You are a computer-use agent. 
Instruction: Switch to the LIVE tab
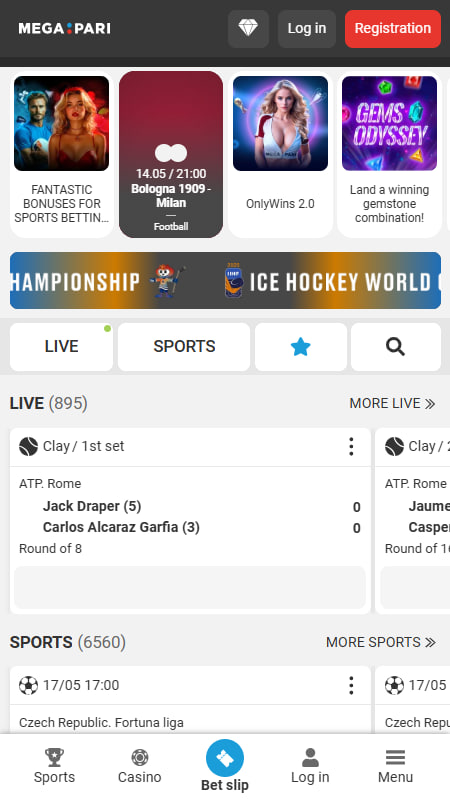61,347
